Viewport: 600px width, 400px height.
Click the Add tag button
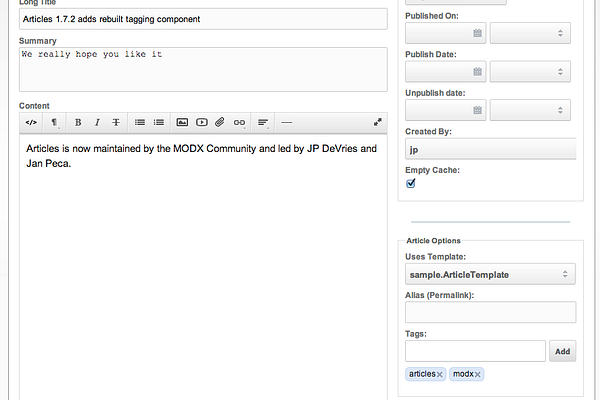click(562, 351)
